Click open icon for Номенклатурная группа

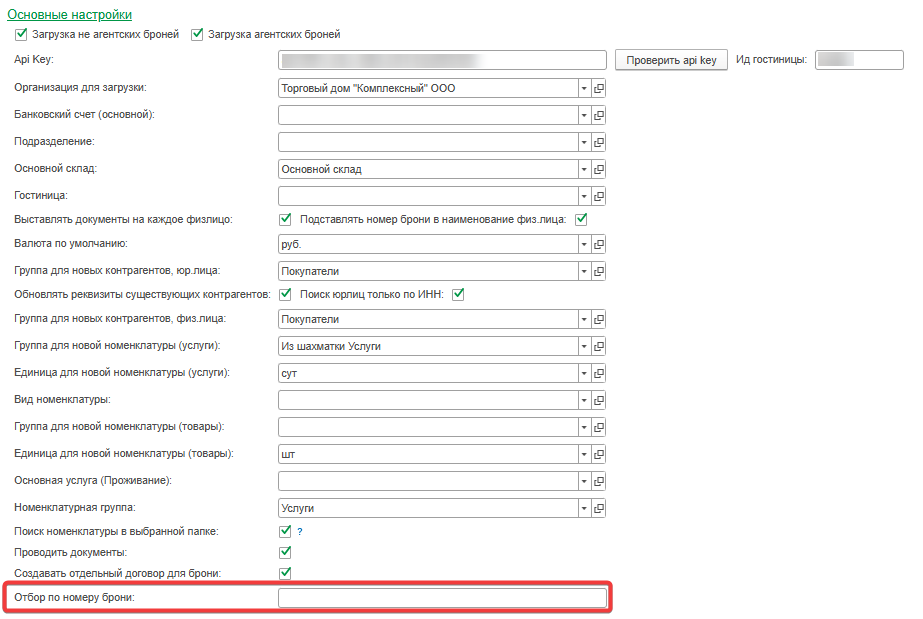pyautogui.click(x=600, y=508)
